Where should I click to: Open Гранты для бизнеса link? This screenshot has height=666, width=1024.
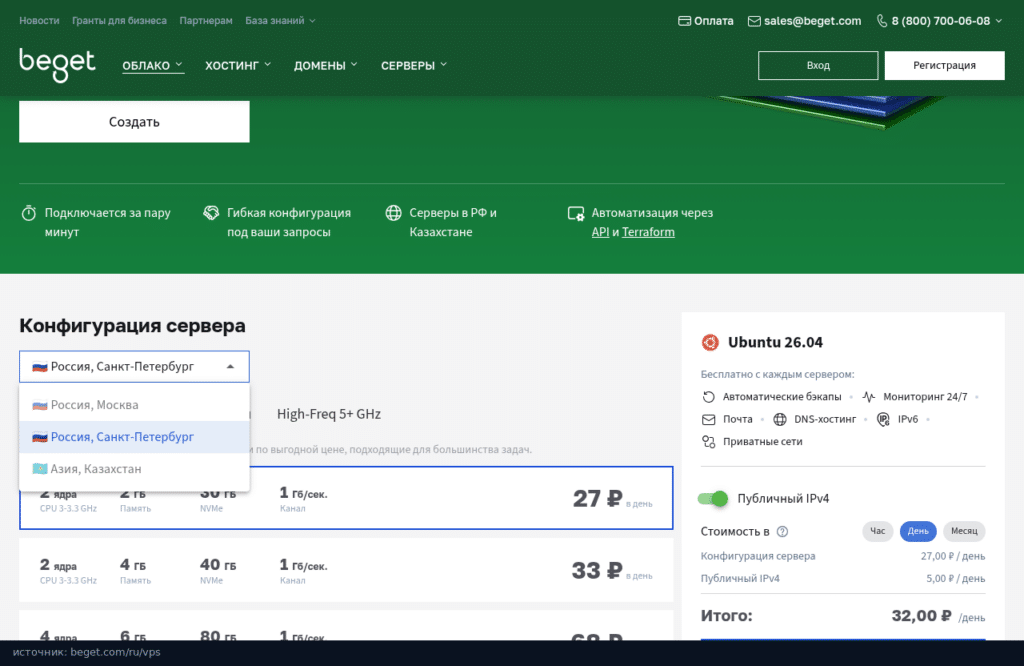coord(119,21)
